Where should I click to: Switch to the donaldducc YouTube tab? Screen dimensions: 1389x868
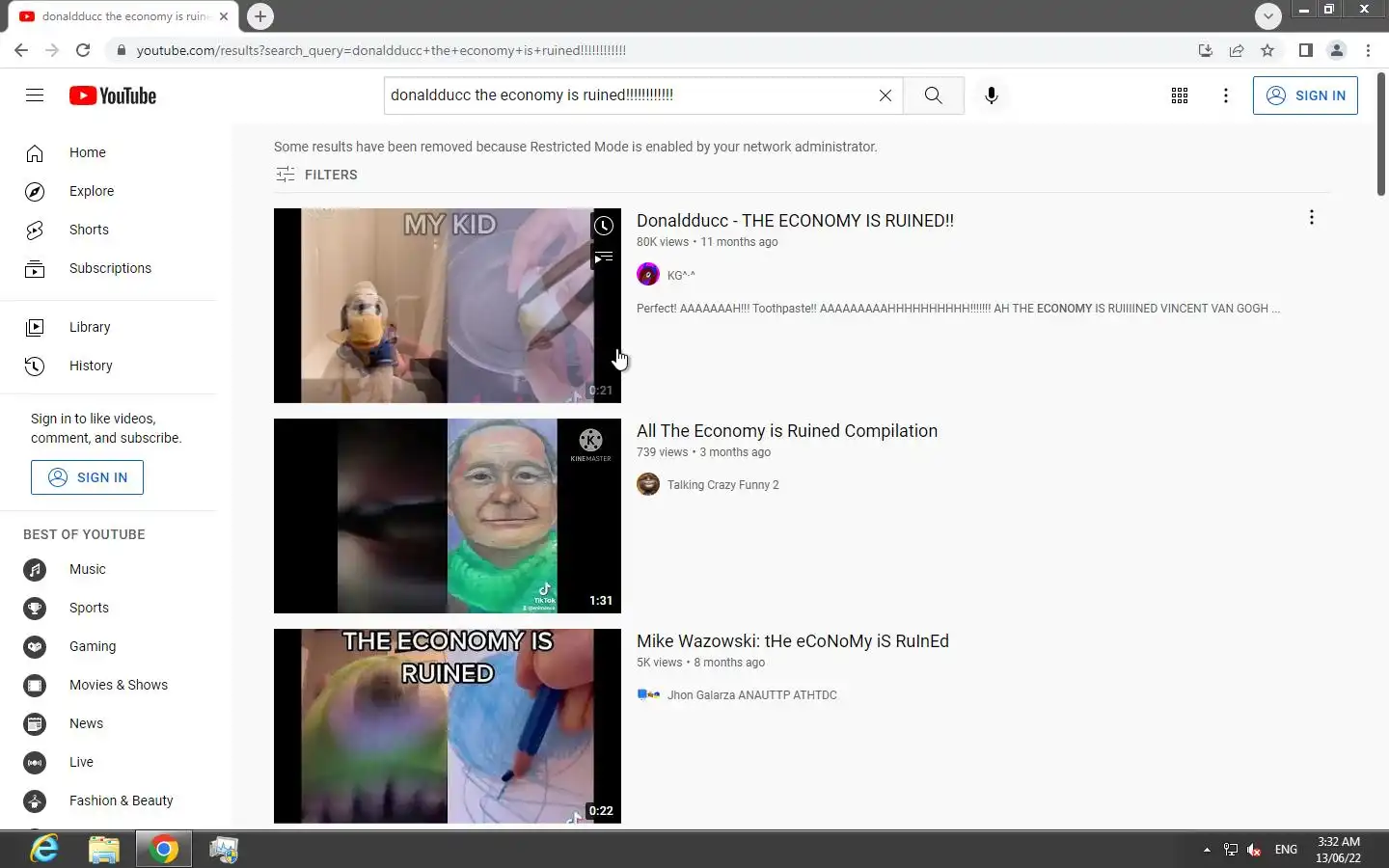click(125, 16)
